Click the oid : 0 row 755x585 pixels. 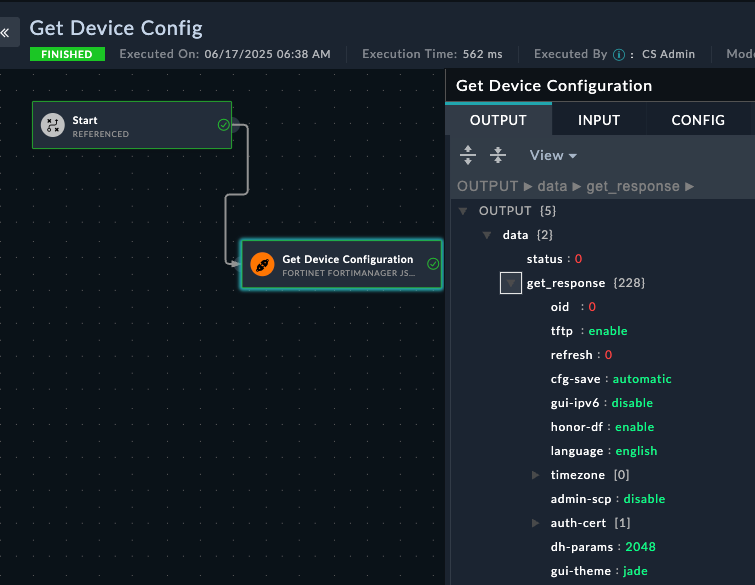coord(573,307)
